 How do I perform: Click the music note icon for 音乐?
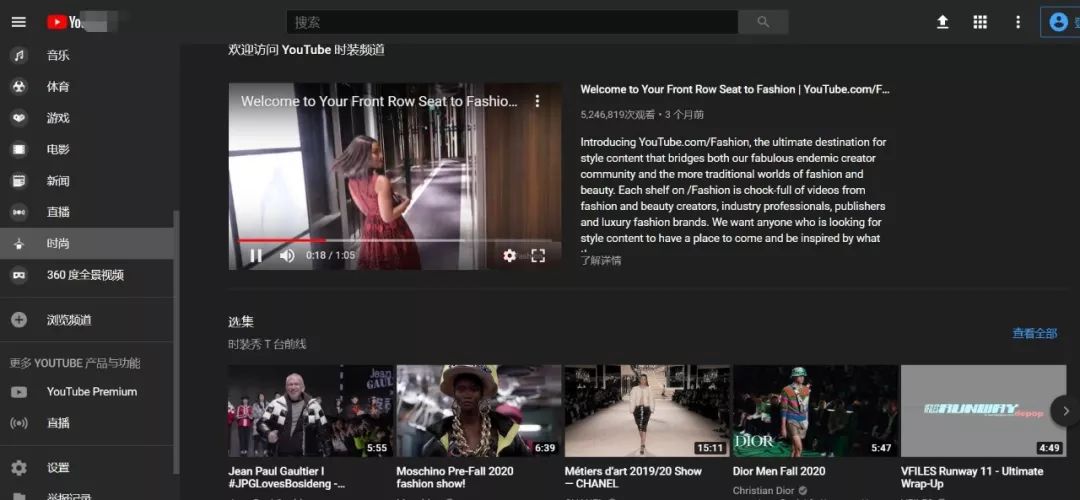tap(19, 55)
